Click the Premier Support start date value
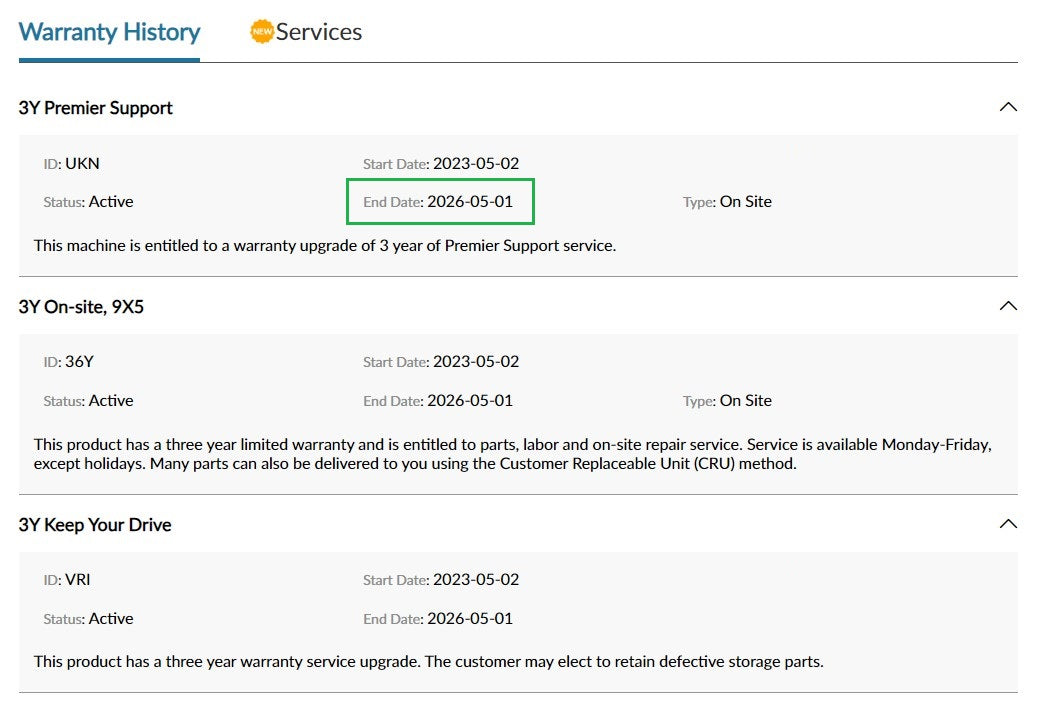This screenshot has width=1040, height=704. pos(476,163)
